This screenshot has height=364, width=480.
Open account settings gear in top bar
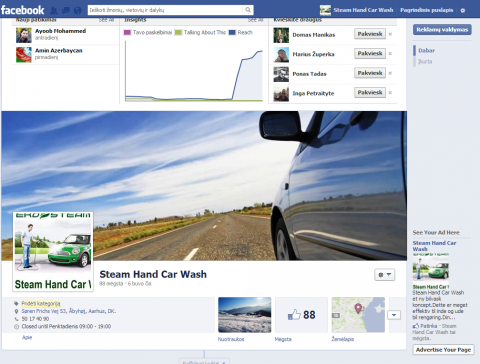463,10
